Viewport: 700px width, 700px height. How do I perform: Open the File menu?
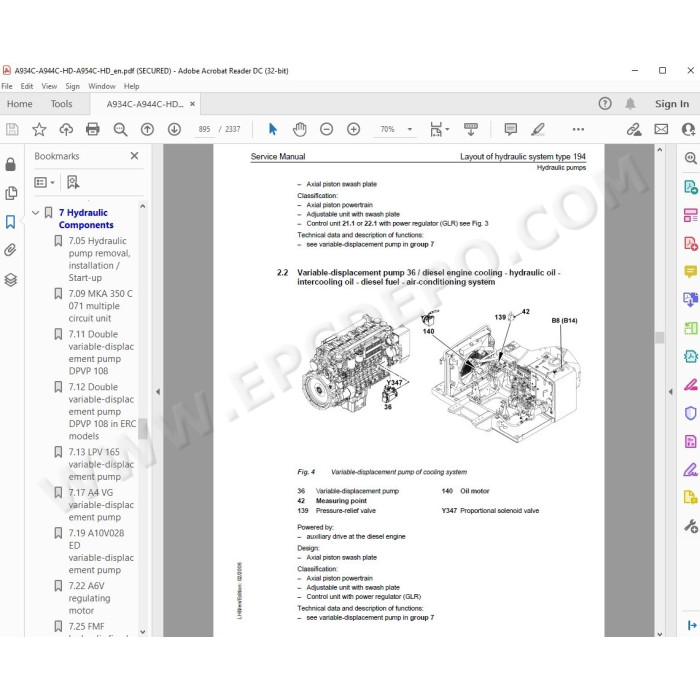pyautogui.click(x=7, y=86)
